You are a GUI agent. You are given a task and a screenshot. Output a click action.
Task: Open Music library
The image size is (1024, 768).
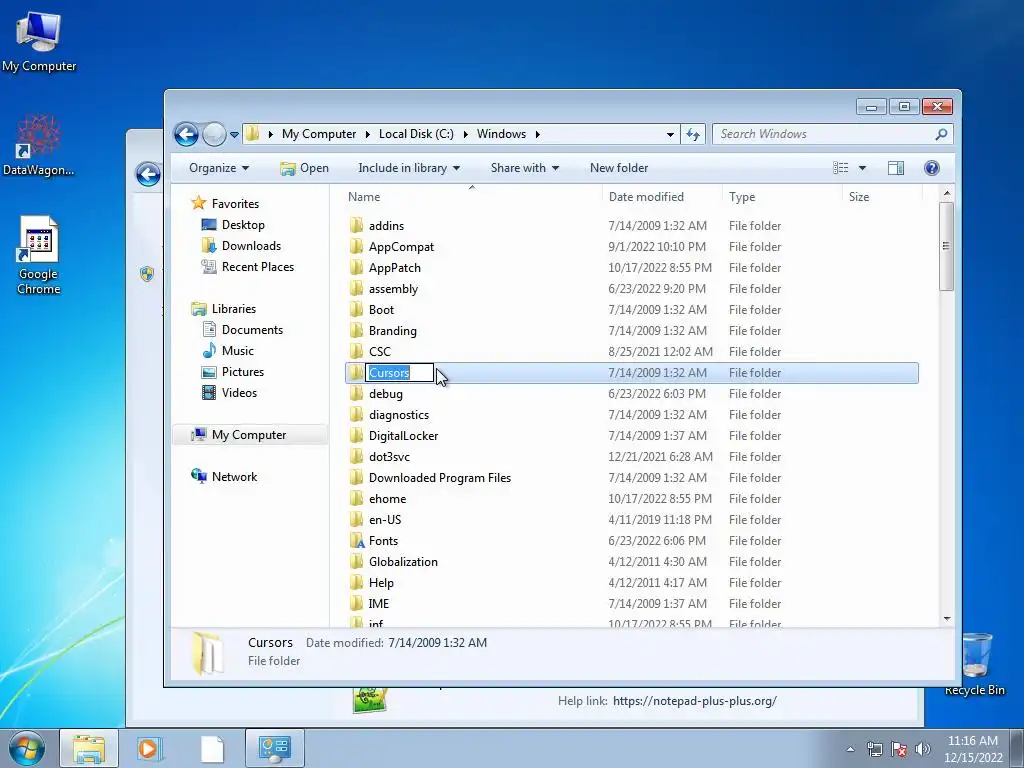point(238,351)
